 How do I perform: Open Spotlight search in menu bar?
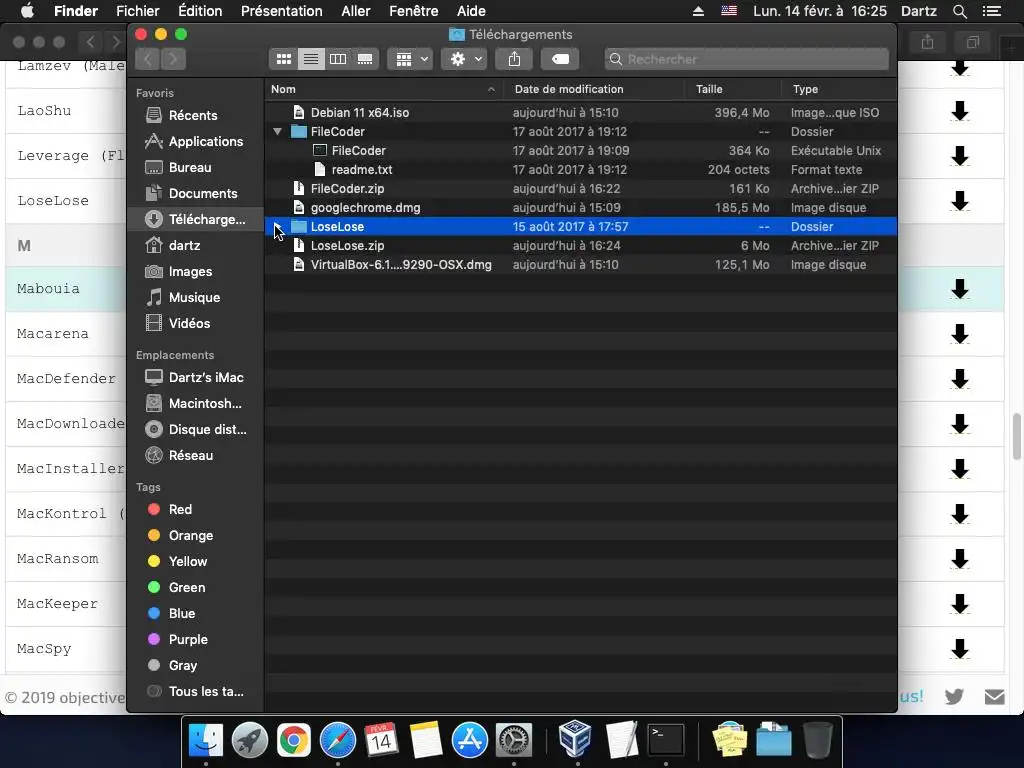(960, 11)
